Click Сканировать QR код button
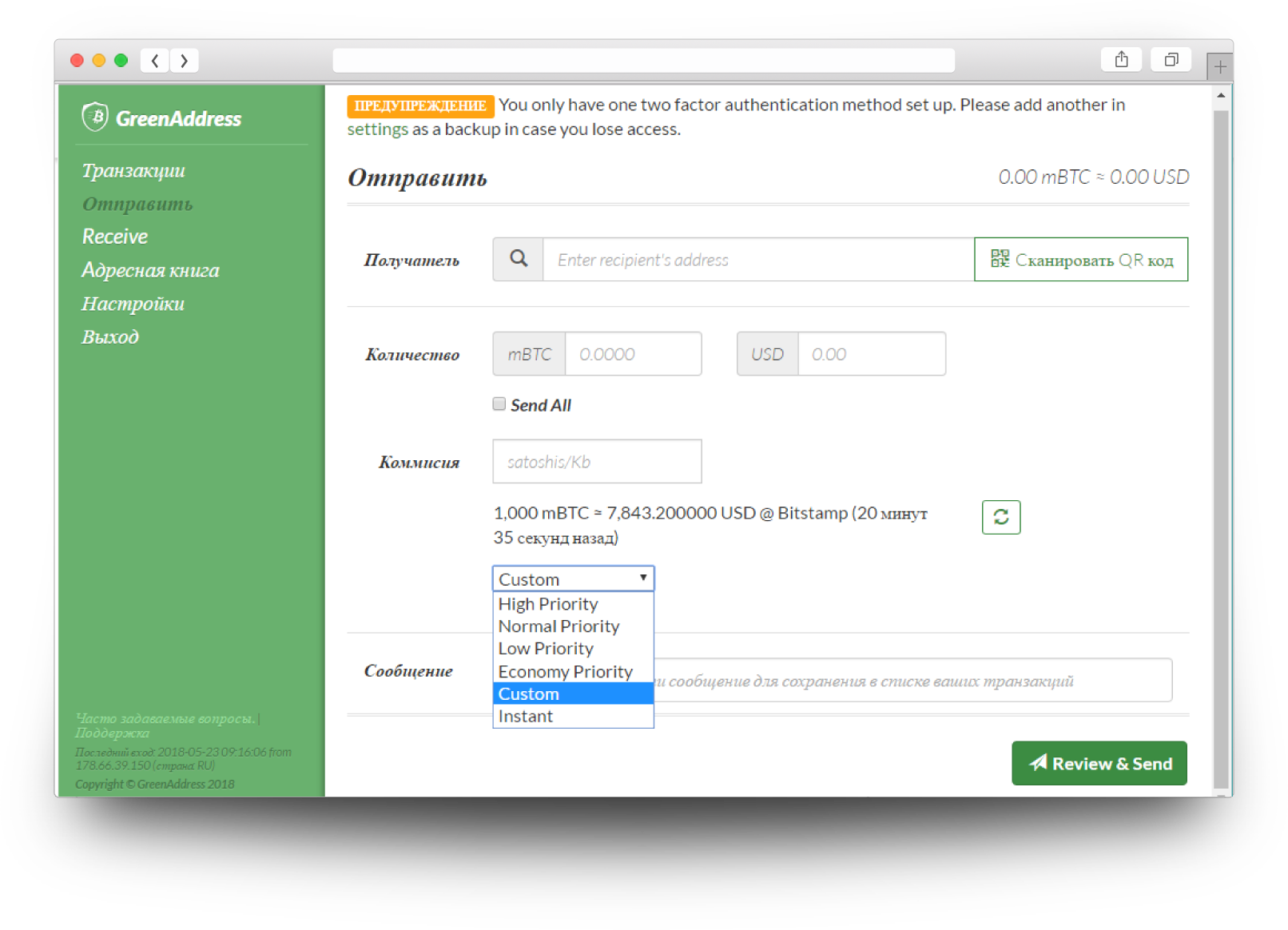Viewport: 1288px width, 930px height. click(x=1081, y=259)
